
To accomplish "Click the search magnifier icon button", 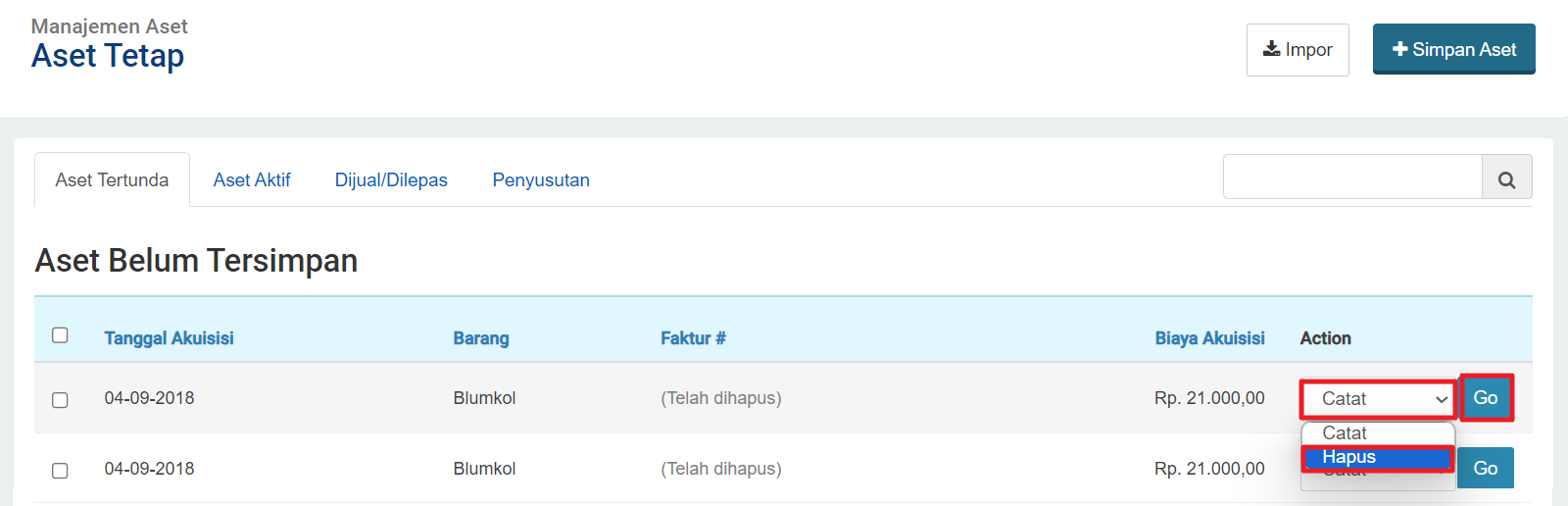I will click(1506, 178).
